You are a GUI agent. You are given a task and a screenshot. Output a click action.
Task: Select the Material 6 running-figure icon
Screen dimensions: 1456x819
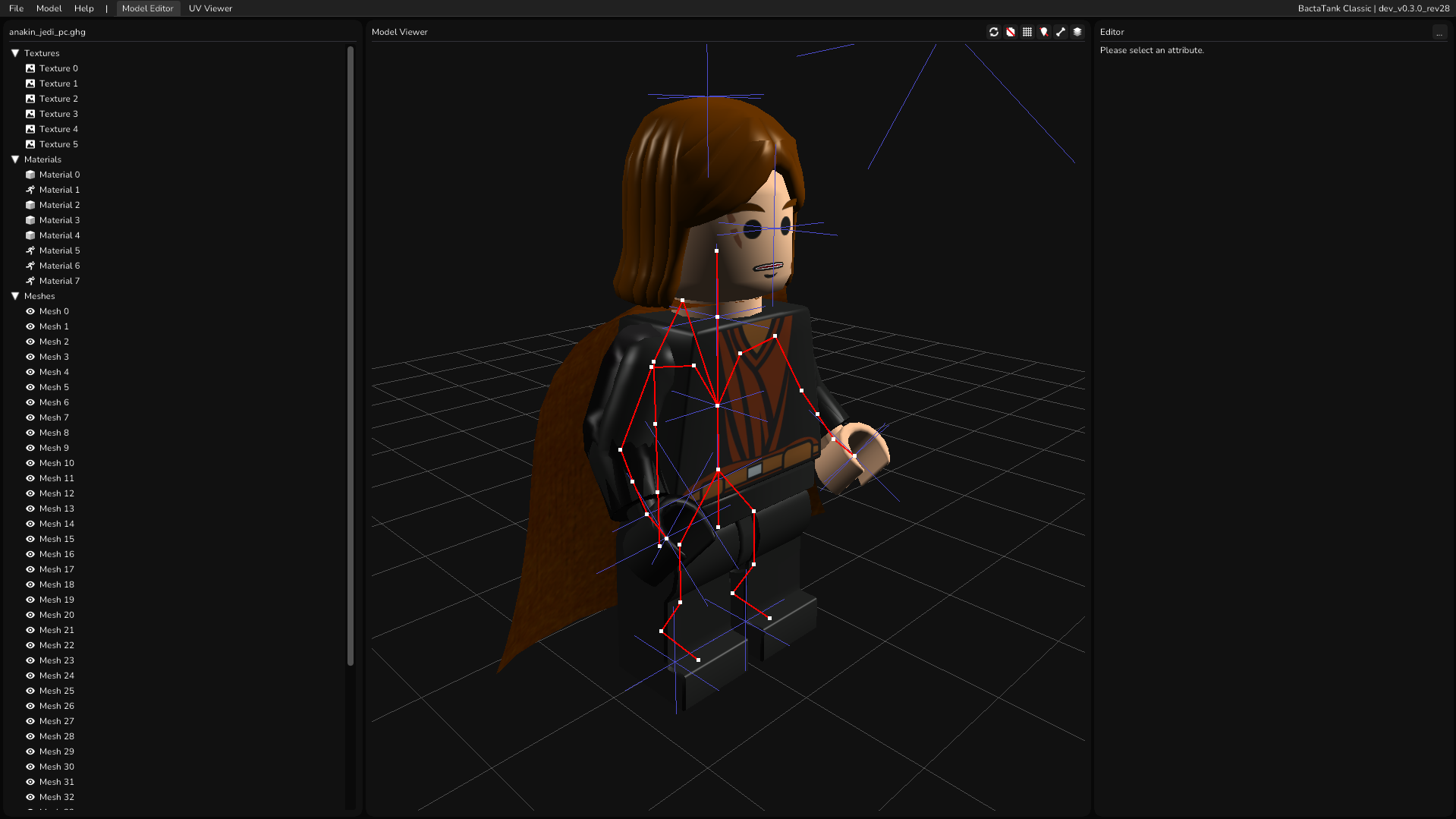click(30, 266)
